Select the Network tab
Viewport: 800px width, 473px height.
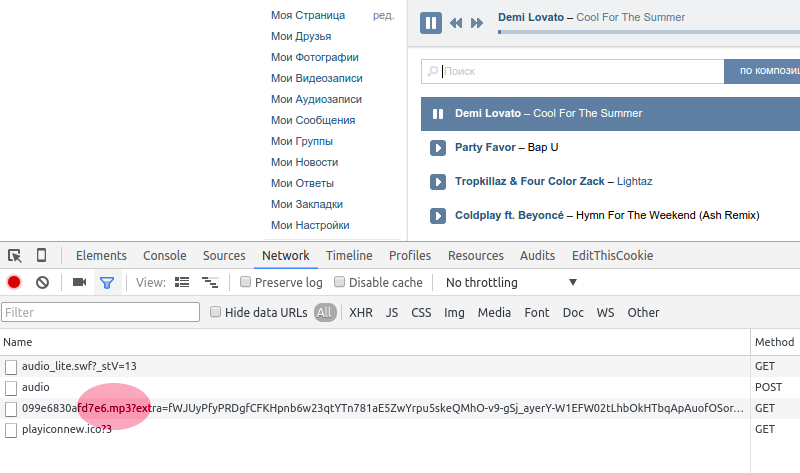pos(286,256)
